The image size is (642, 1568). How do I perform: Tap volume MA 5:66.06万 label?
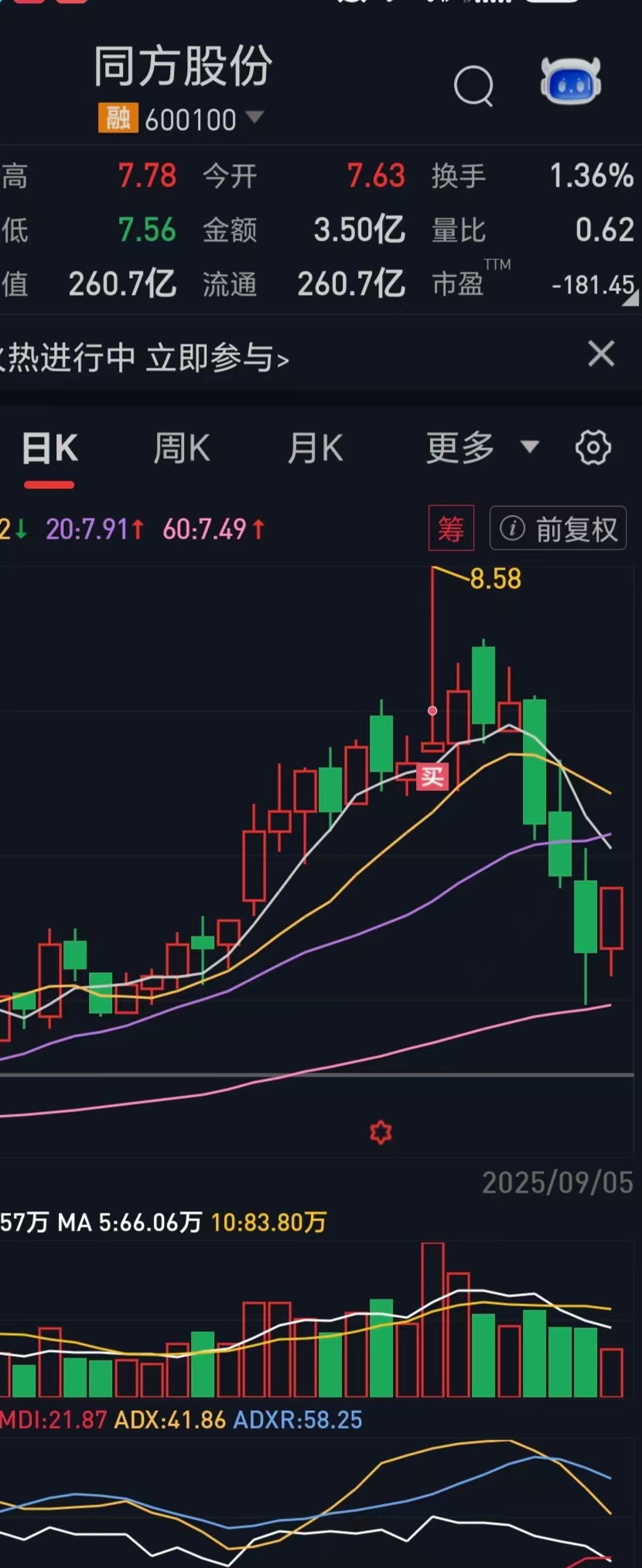(130, 1223)
